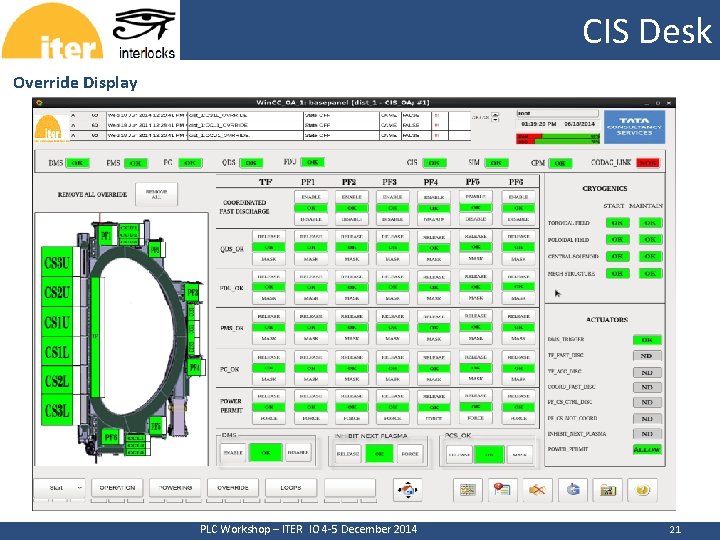Select the CS1U coil block in the diagram

57,322
